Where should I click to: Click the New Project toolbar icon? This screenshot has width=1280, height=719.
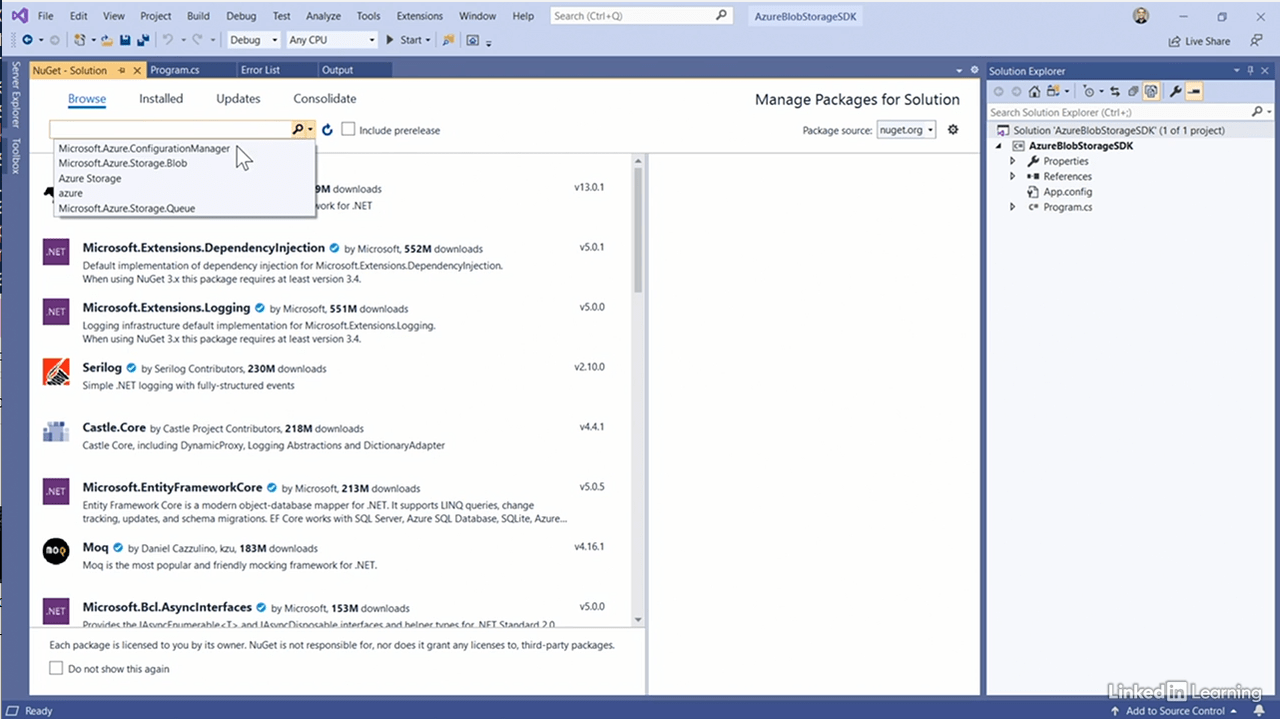[80, 40]
